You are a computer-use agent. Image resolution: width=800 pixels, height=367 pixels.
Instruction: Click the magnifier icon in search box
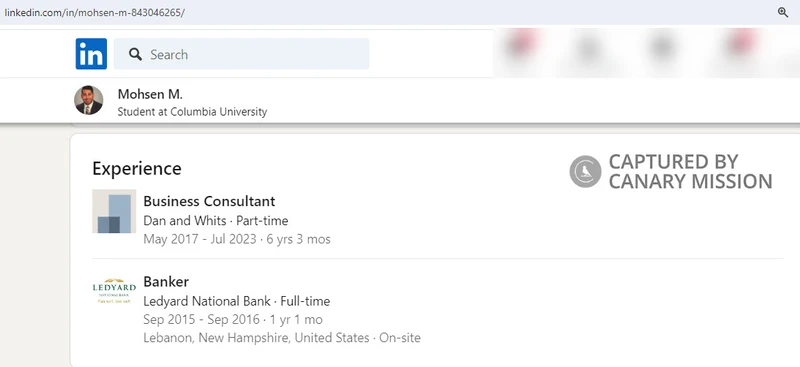[135, 54]
